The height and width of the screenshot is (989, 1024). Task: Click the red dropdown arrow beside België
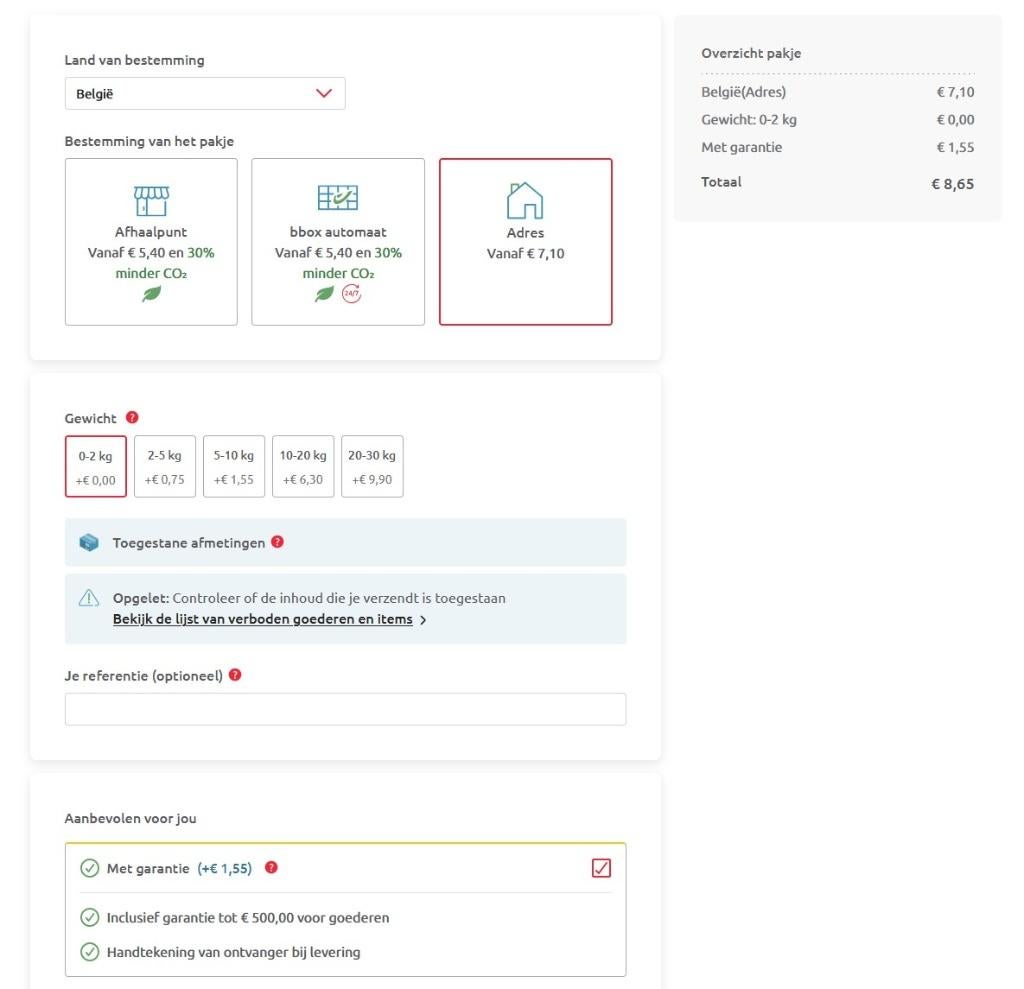(323, 94)
